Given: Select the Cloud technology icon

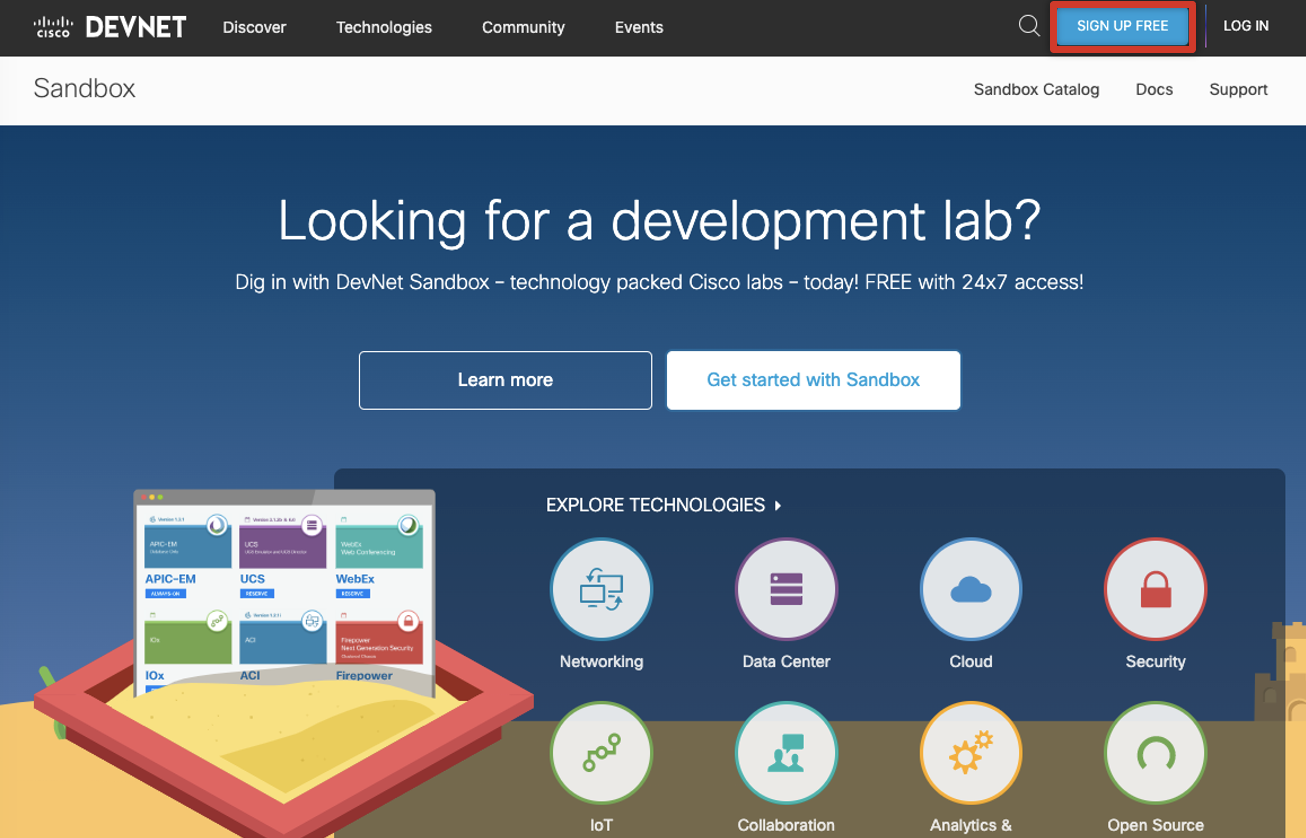Looking at the screenshot, I should pos(970,589).
